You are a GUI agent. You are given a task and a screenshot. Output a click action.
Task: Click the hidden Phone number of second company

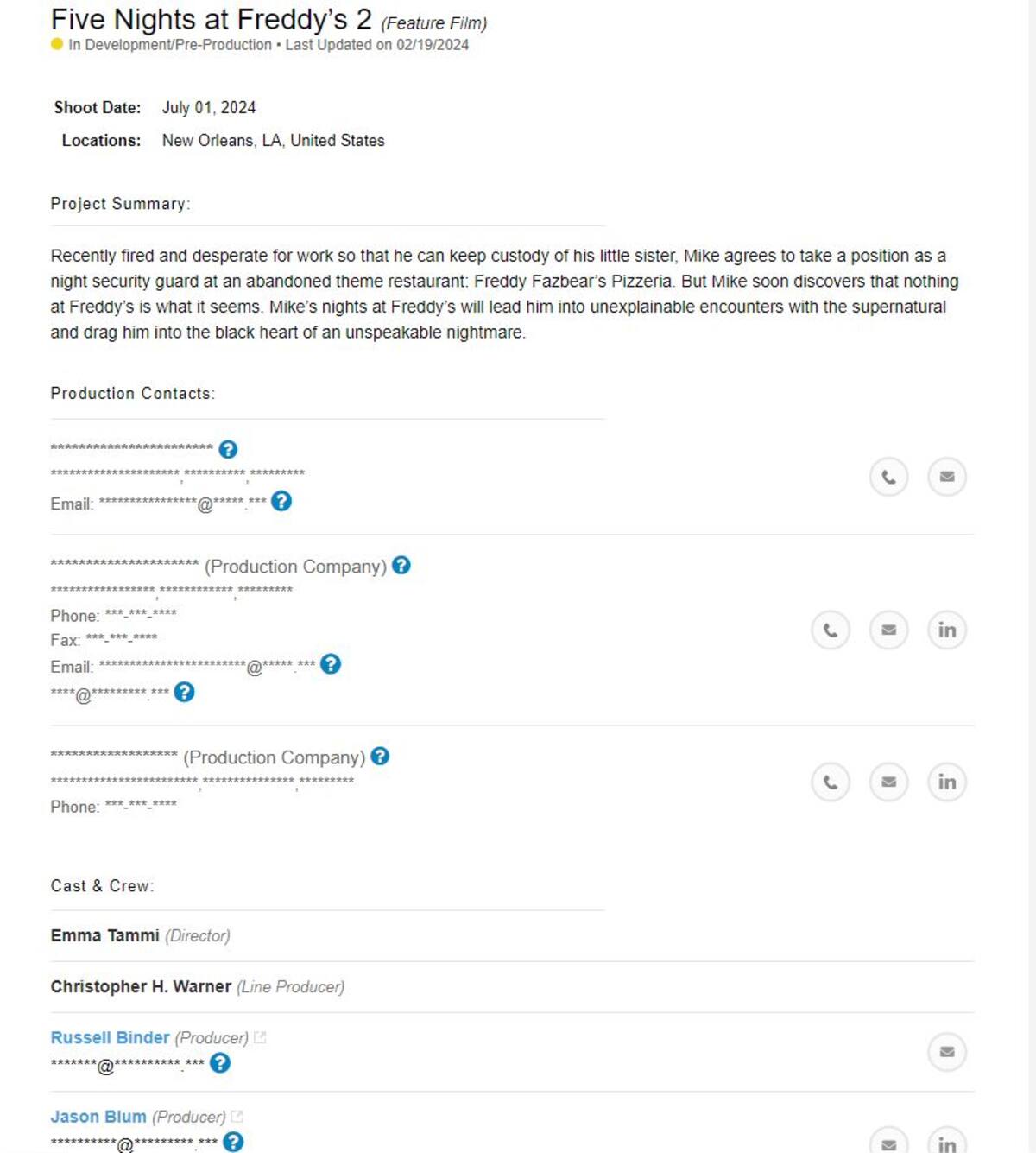(x=141, y=804)
